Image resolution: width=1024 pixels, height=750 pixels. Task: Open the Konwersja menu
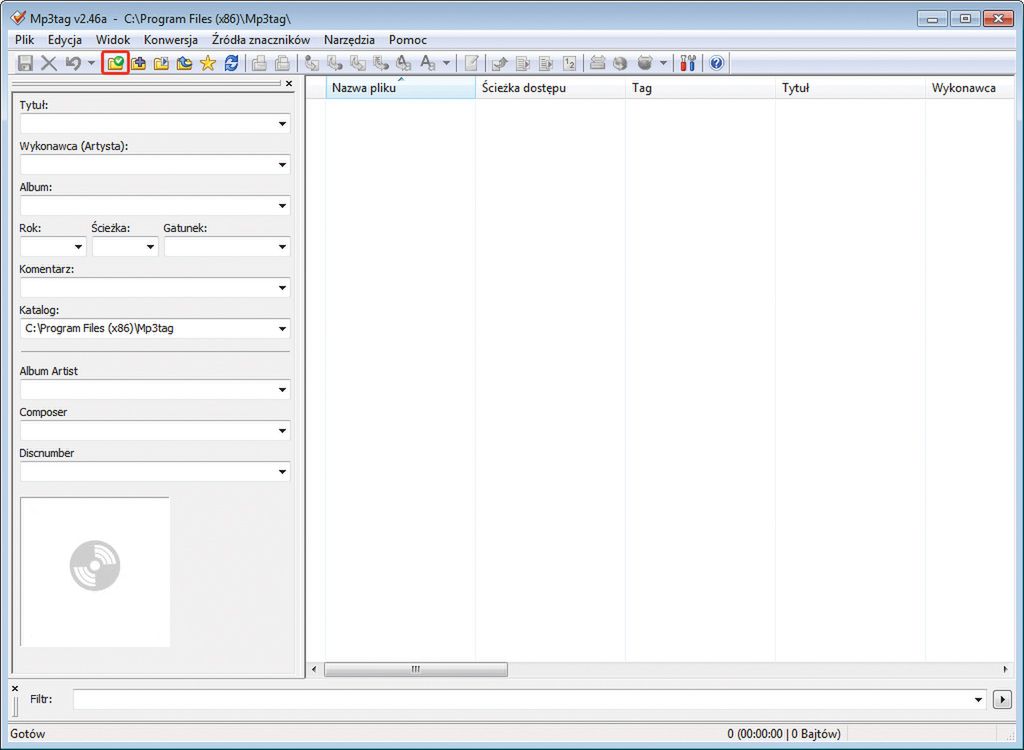click(170, 40)
